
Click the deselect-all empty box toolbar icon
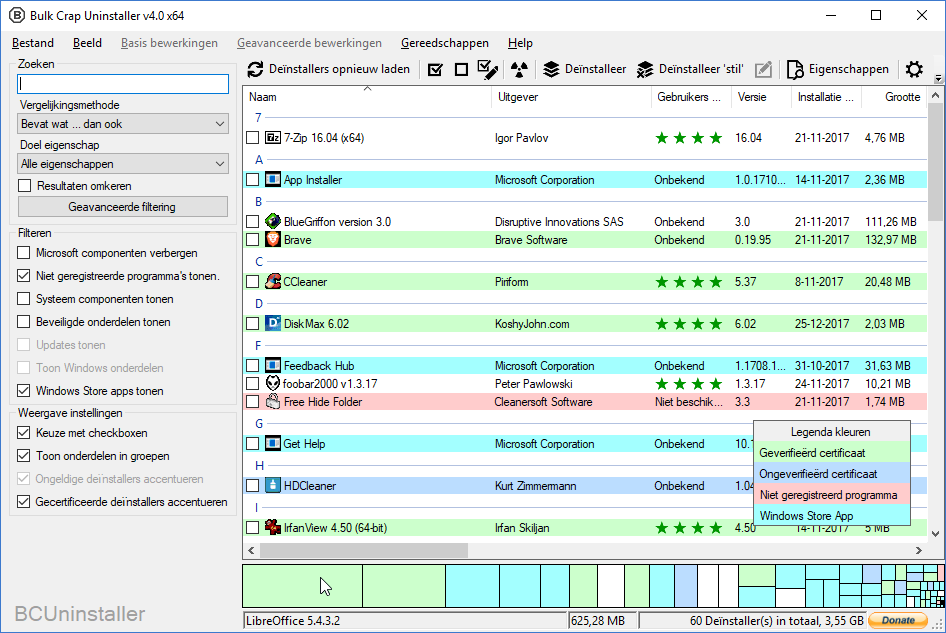[x=461, y=70]
